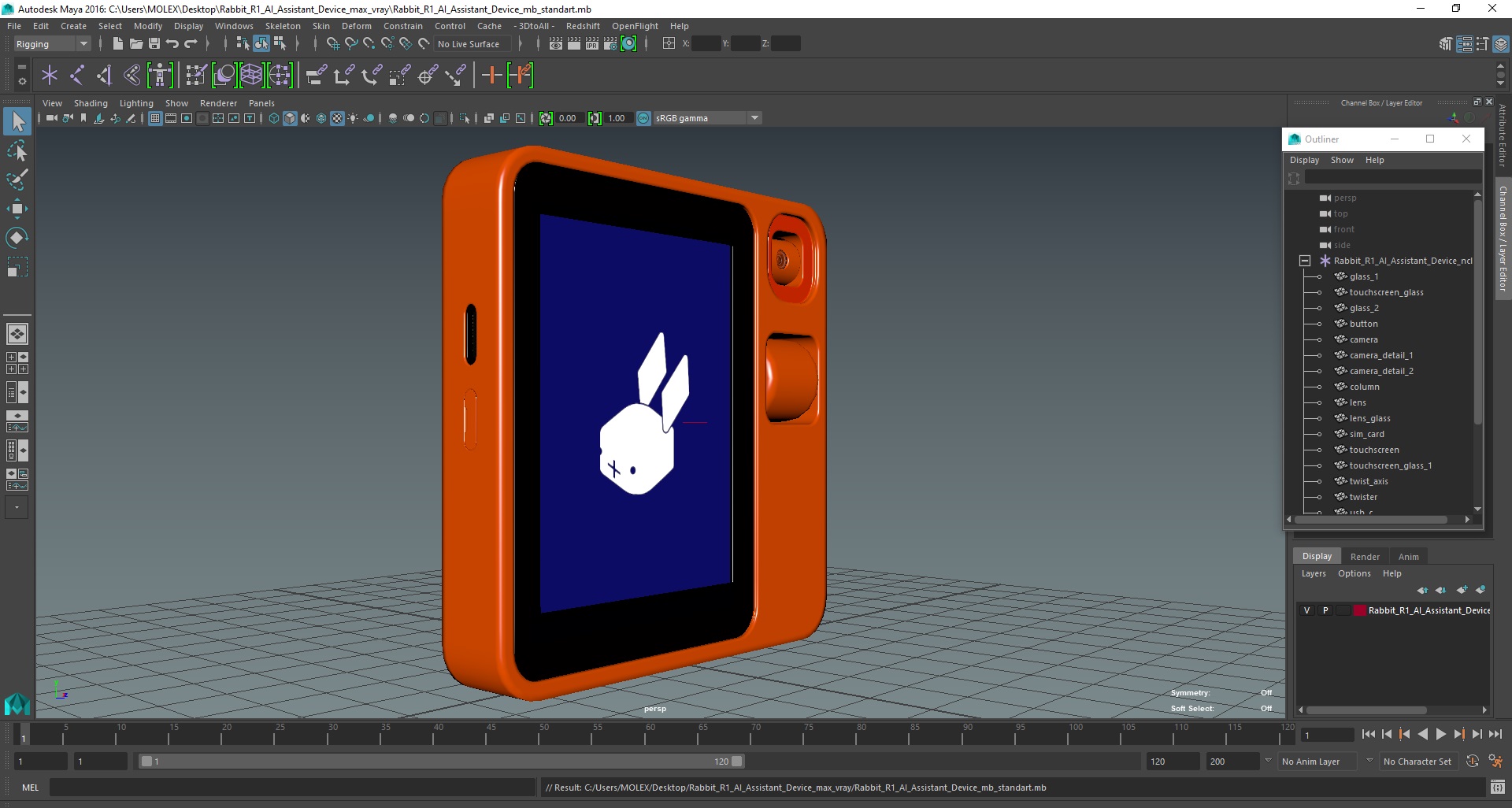Image resolution: width=1512 pixels, height=808 pixels.
Task: Click the range slider bar
Action: pyautogui.click(x=441, y=762)
